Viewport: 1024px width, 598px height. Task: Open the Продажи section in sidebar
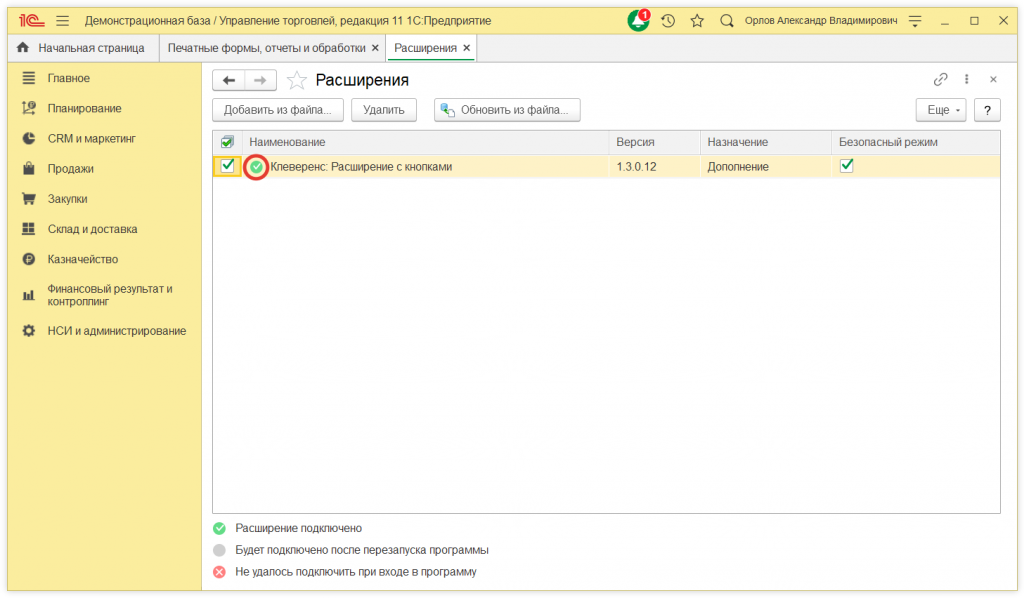(71, 169)
